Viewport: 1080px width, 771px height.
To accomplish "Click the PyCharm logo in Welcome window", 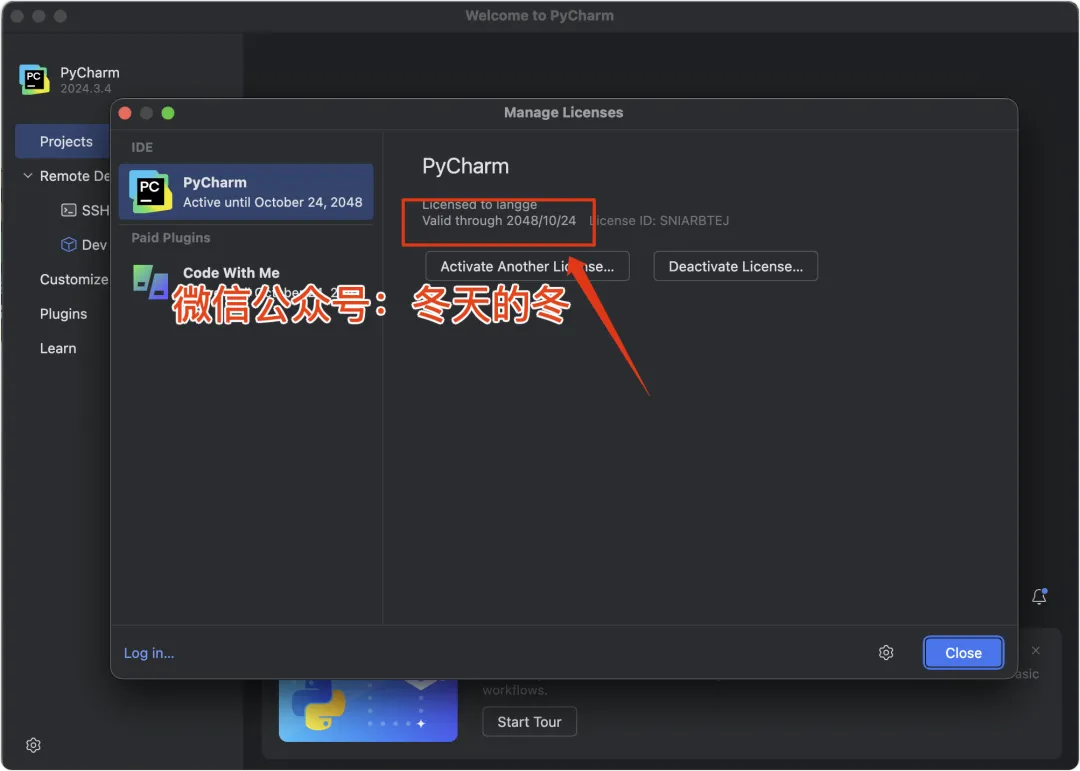I will pos(34,79).
